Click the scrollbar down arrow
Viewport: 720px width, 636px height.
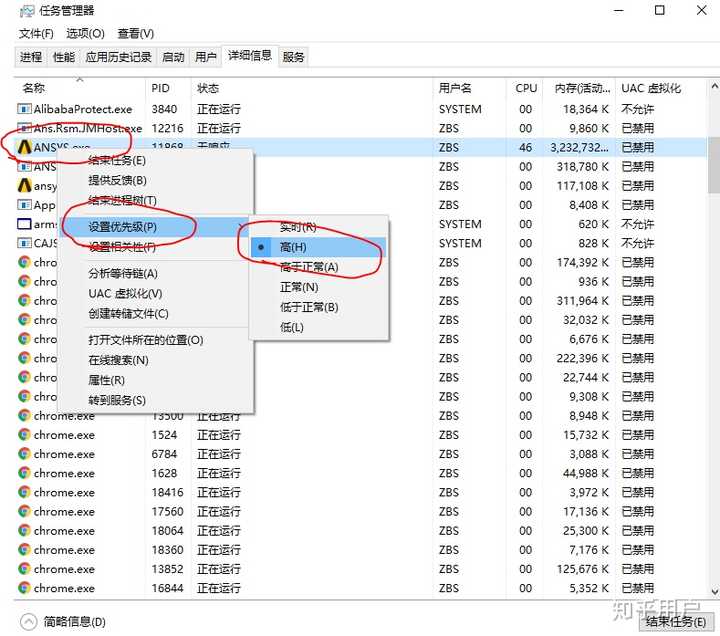click(714, 591)
